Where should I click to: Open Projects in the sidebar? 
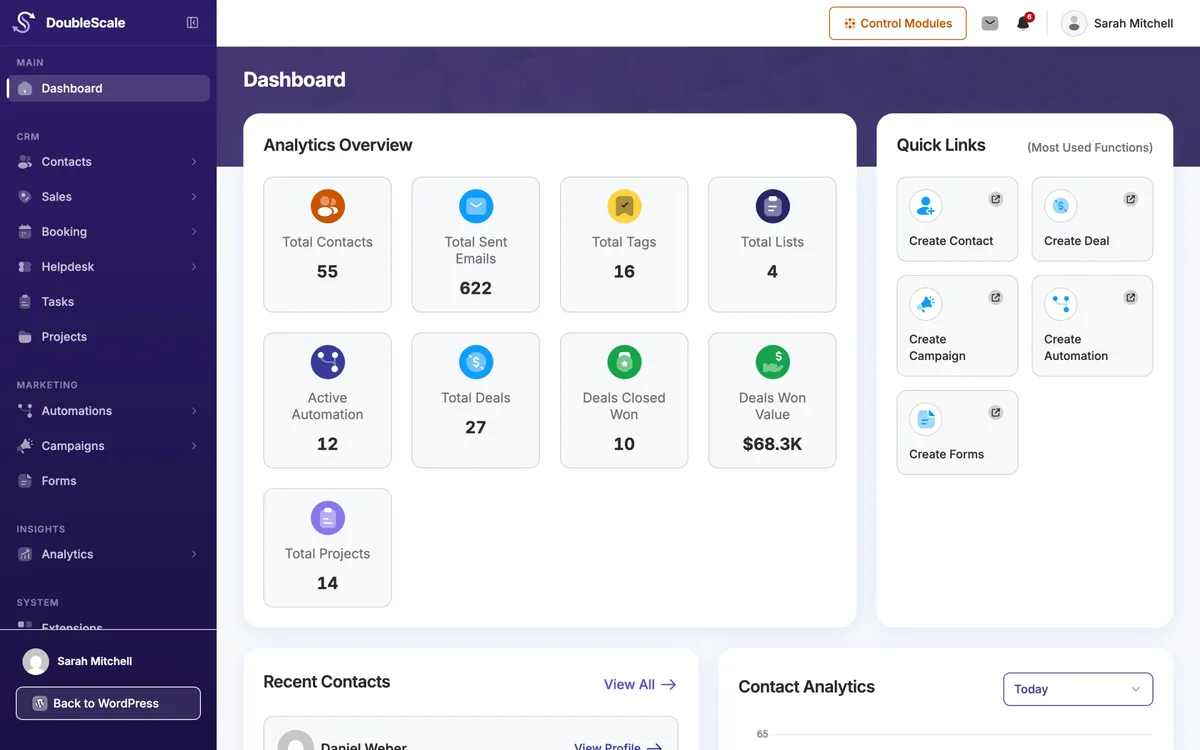tap(108, 337)
